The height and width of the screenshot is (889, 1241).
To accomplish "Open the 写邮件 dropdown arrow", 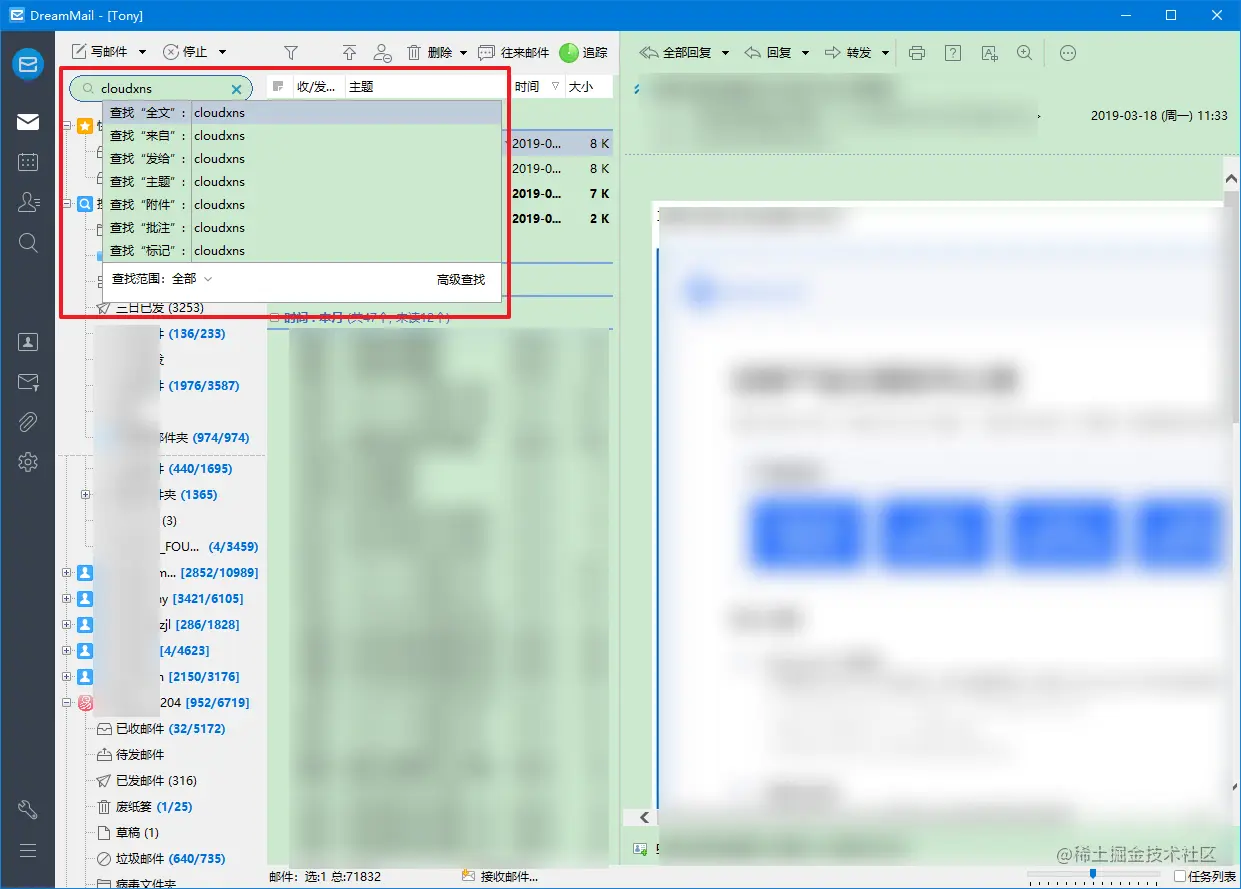I will tap(142, 52).
